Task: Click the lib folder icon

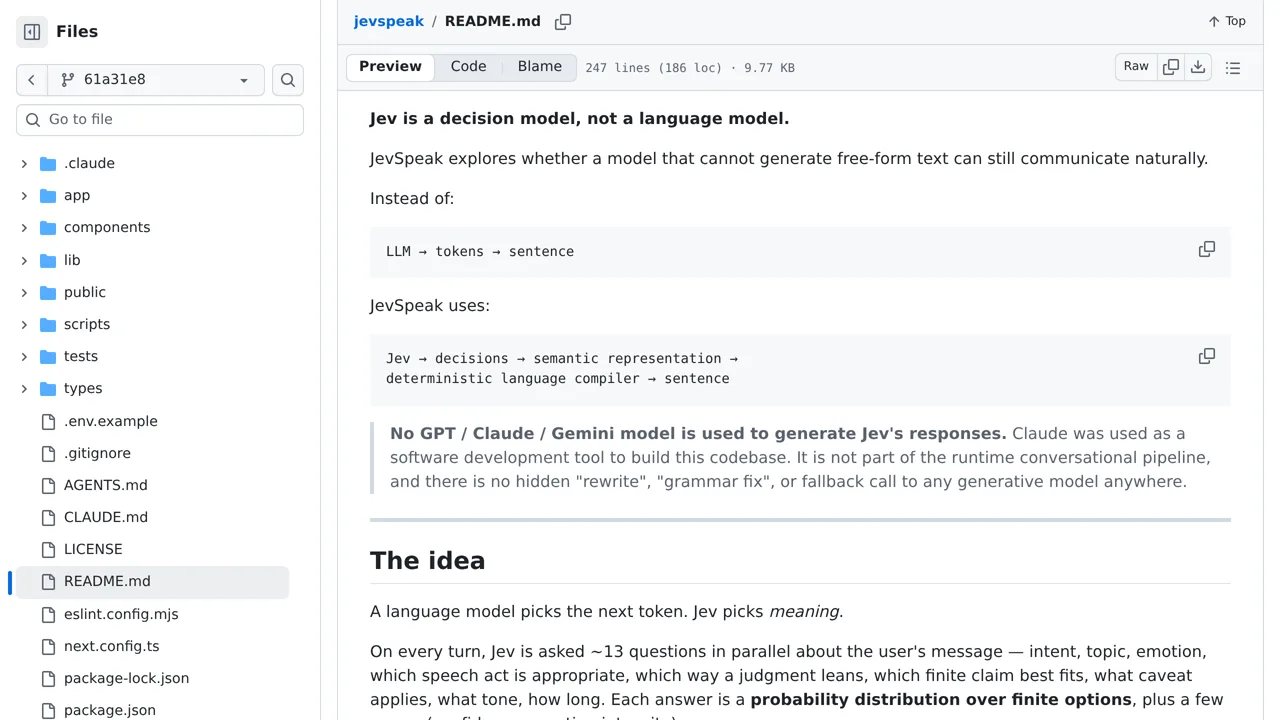Action: pyautogui.click(x=48, y=260)
